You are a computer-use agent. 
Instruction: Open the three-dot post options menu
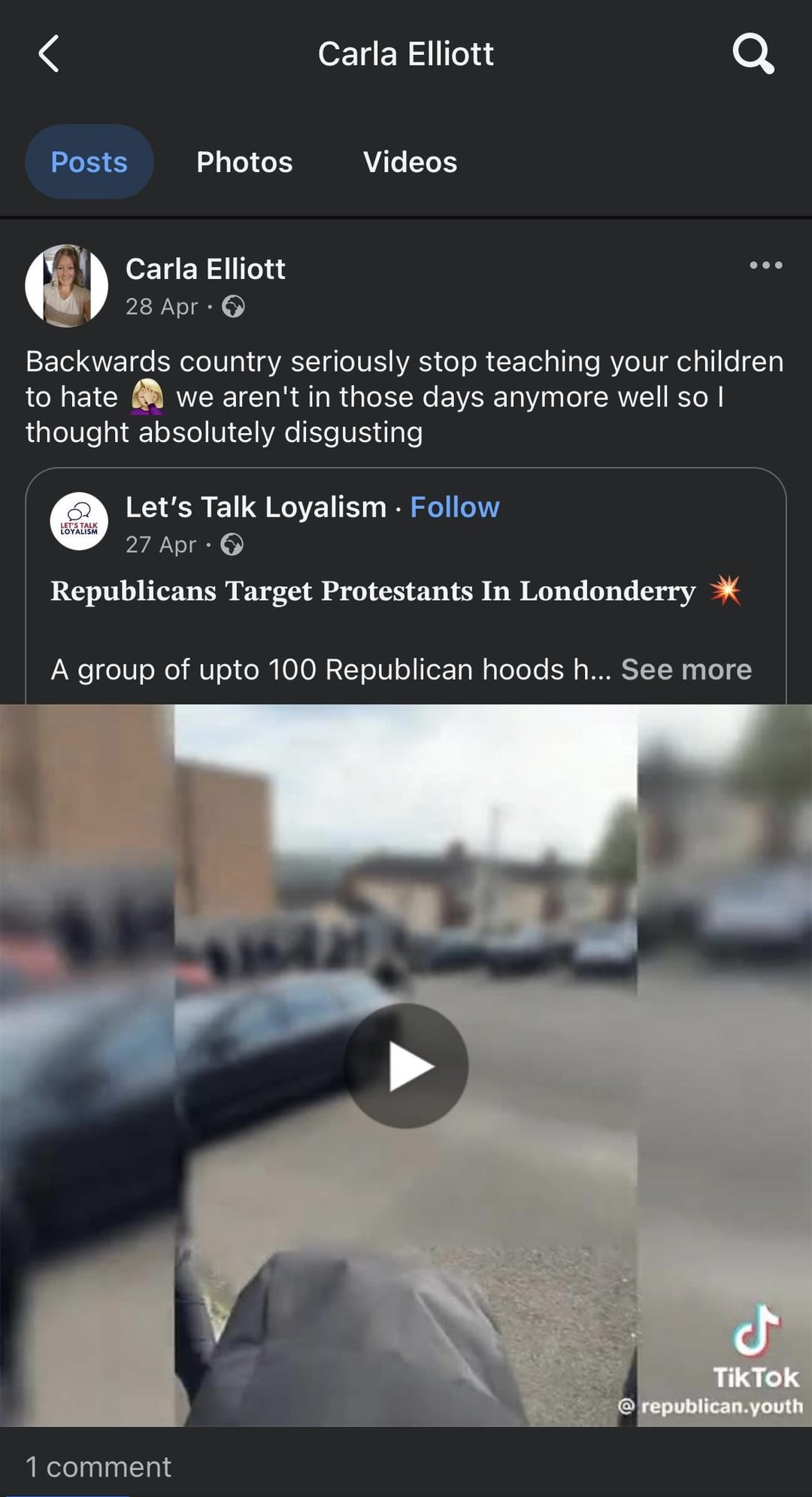766,265
